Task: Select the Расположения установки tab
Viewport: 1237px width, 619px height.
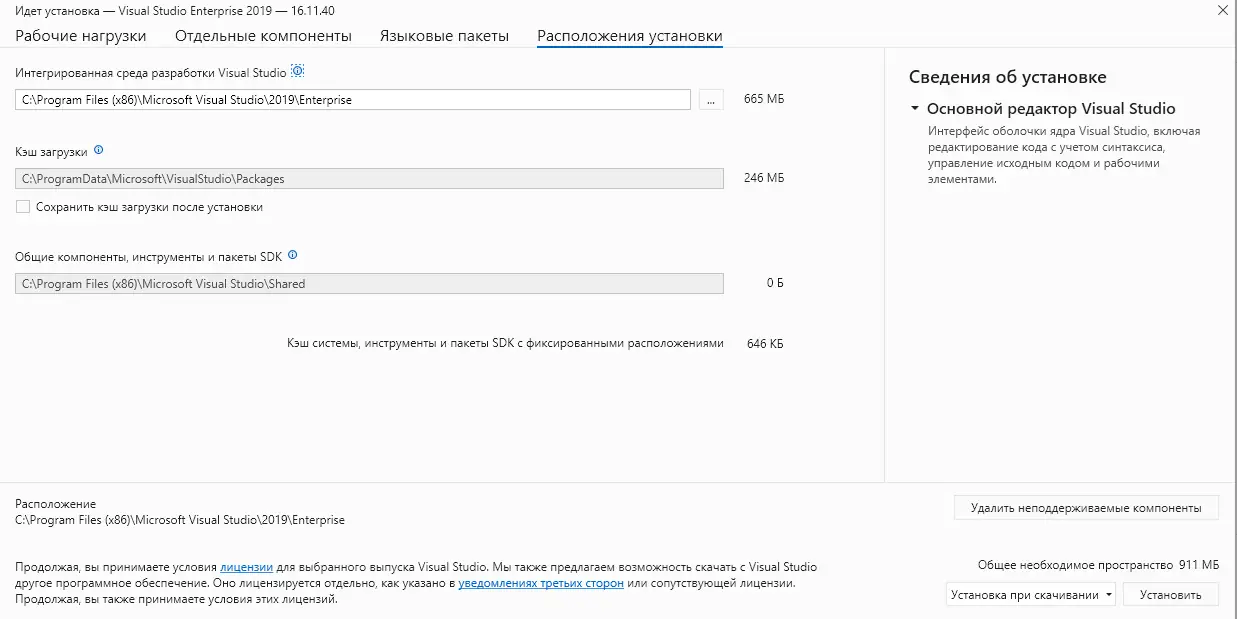Action: coord(629,34)
